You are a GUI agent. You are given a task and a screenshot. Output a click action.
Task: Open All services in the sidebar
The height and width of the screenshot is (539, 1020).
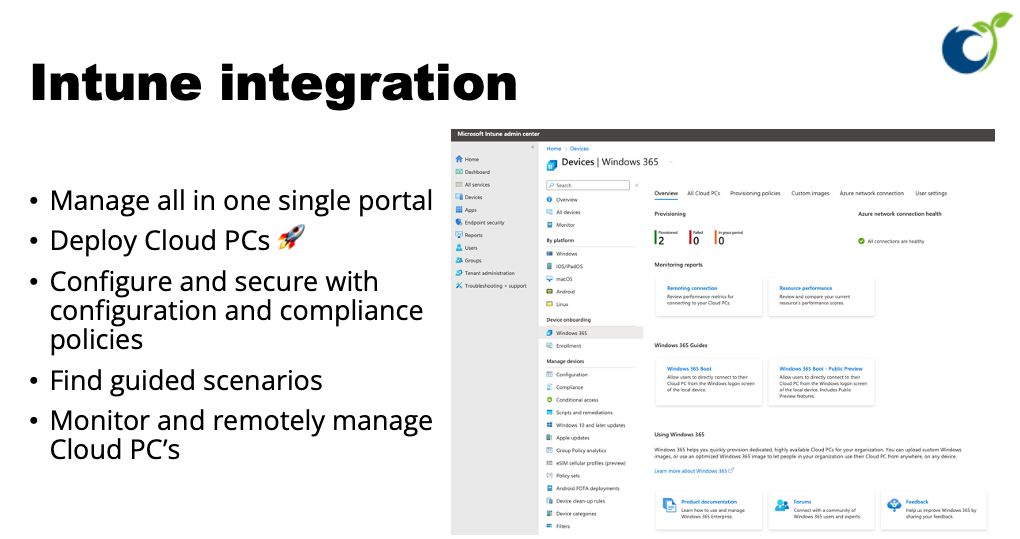tap(473, 185)
